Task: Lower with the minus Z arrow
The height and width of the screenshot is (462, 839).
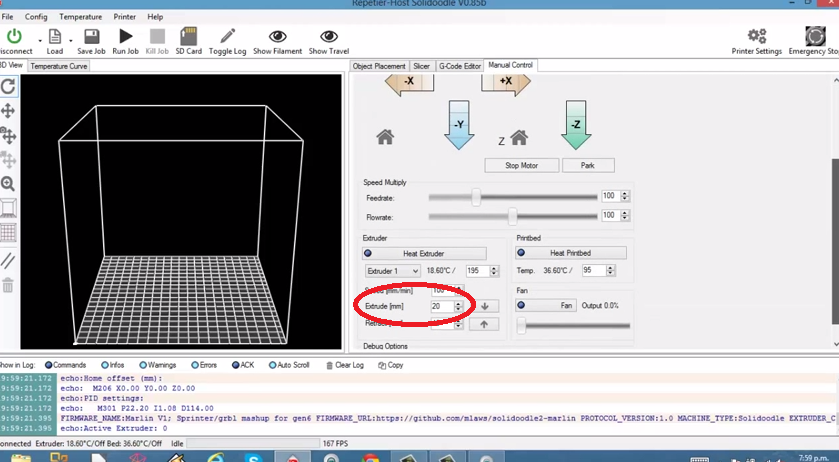Action: [x=576, y=125]
